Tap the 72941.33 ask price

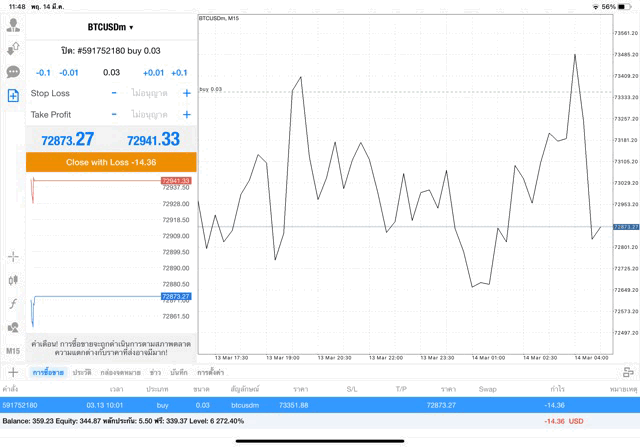click(153, 139)
